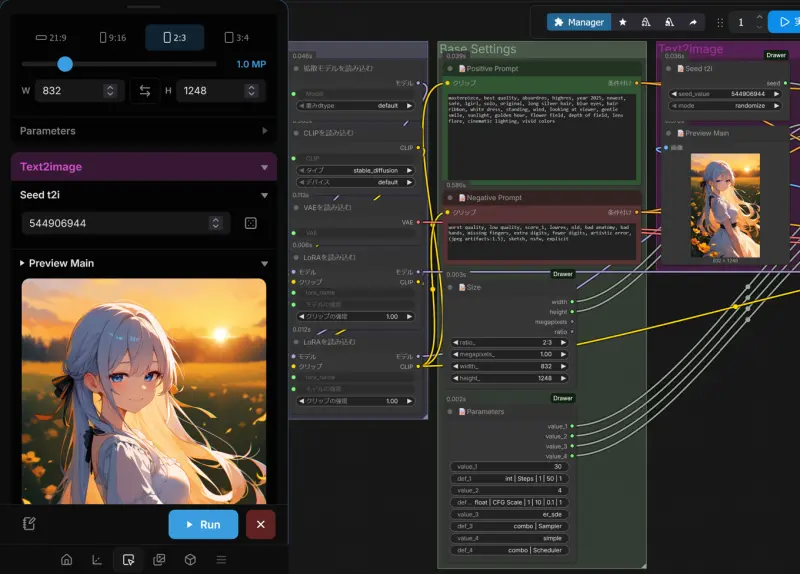Decrease width_ value with left arrow
This screenshot has width=800, height=574.
pos(456,366)
